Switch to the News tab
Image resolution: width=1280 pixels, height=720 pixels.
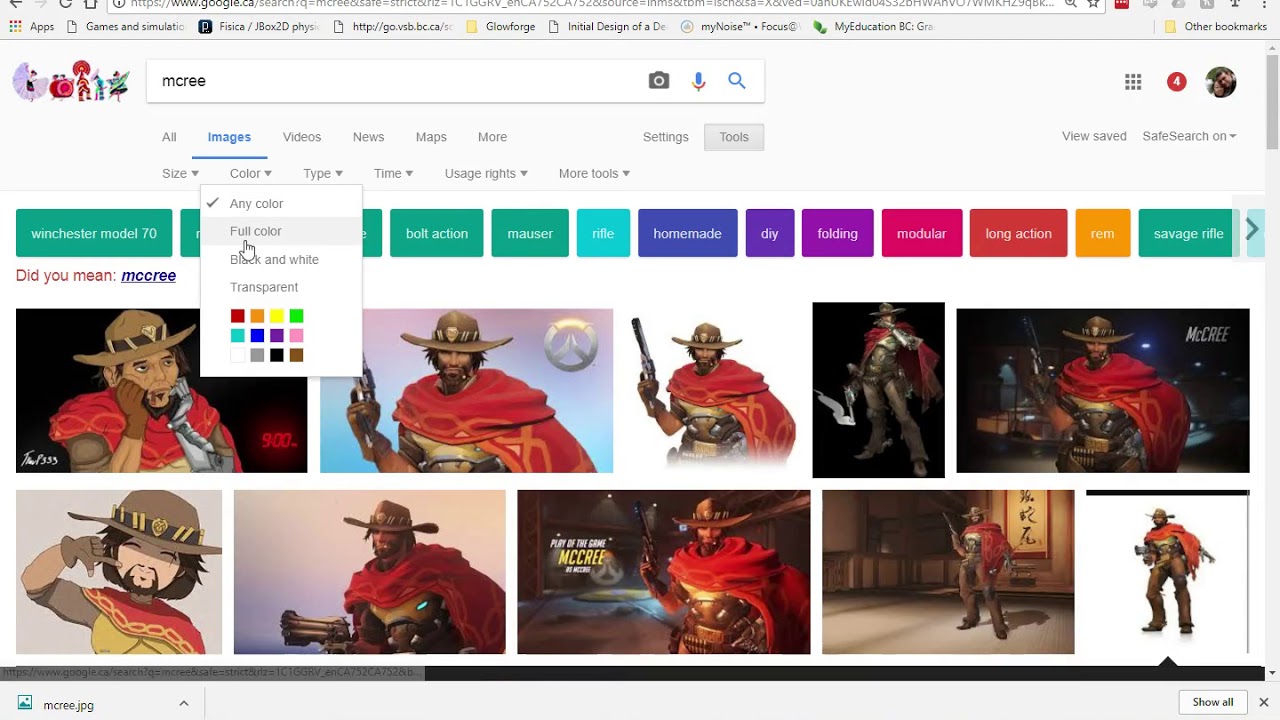368,137
